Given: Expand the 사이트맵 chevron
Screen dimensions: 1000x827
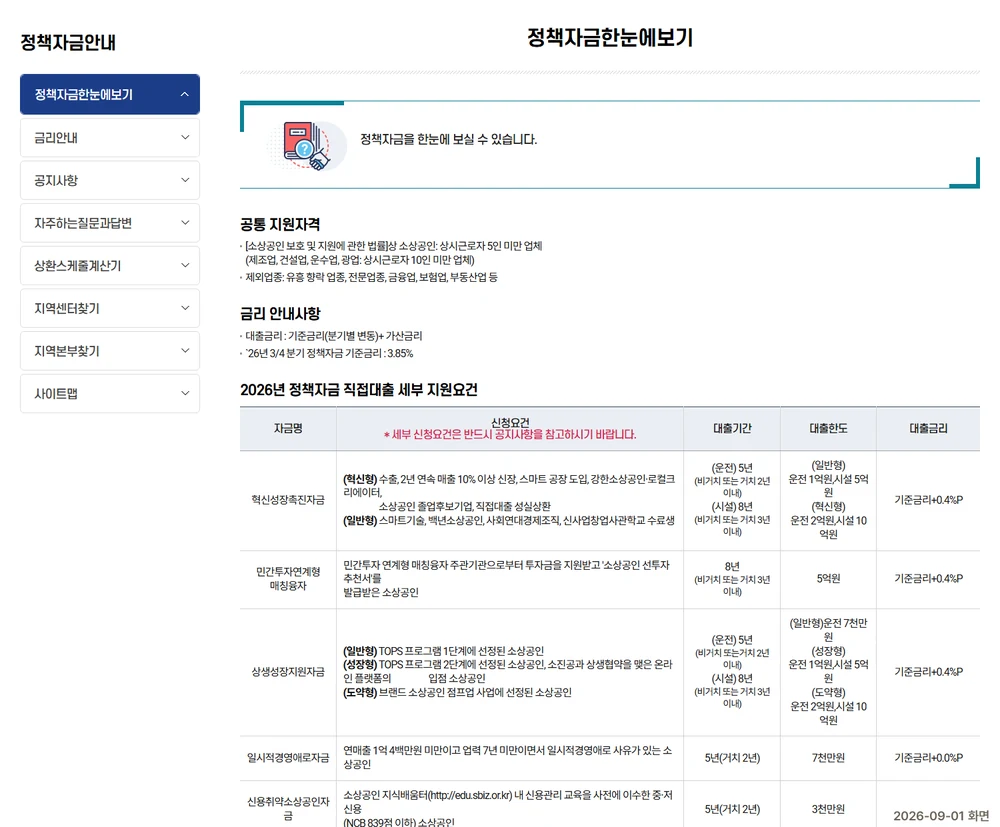Looking at the screenshot, I should point(185,393).
